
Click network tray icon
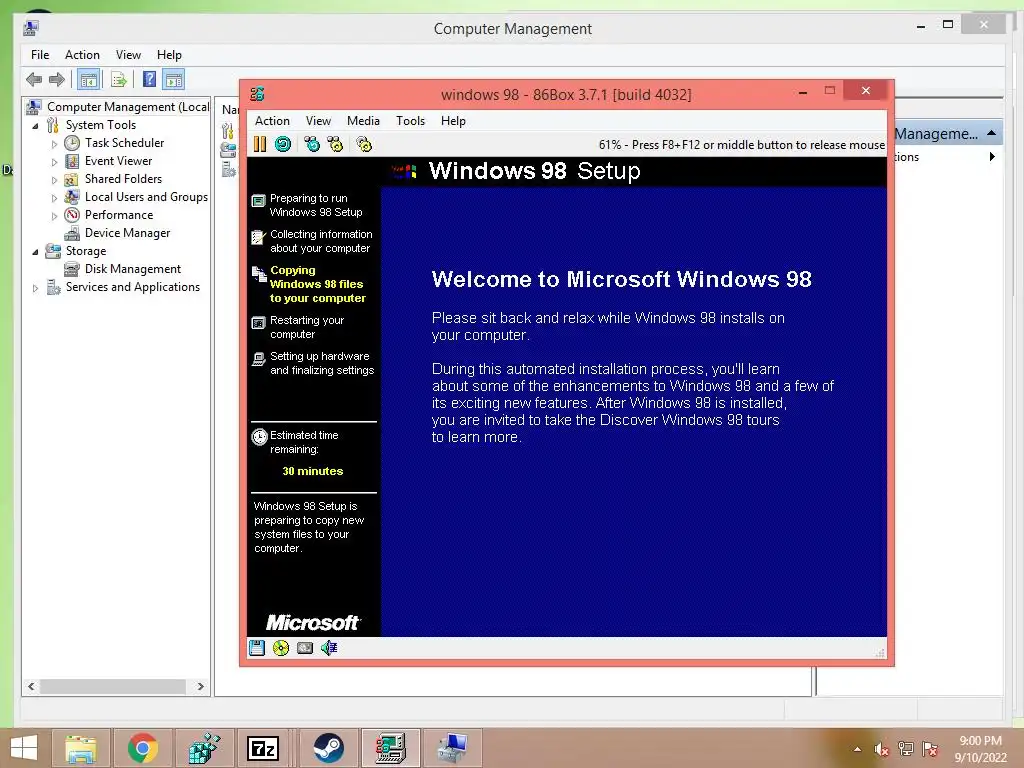point(906,749)
